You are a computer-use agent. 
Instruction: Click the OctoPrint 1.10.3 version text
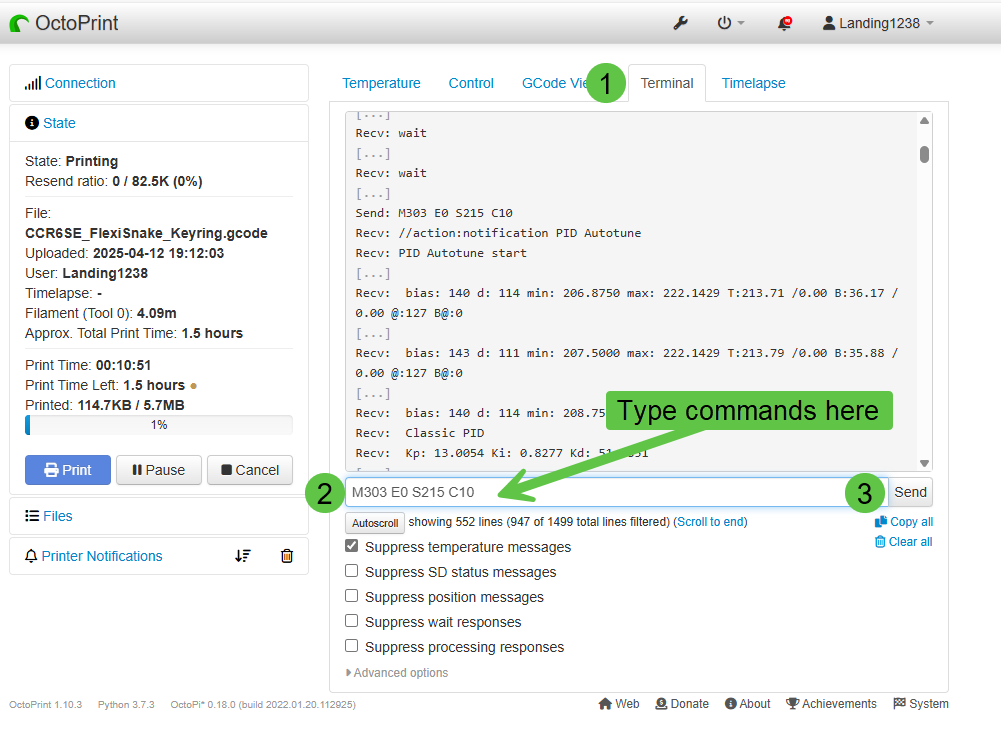pos(45,704)
